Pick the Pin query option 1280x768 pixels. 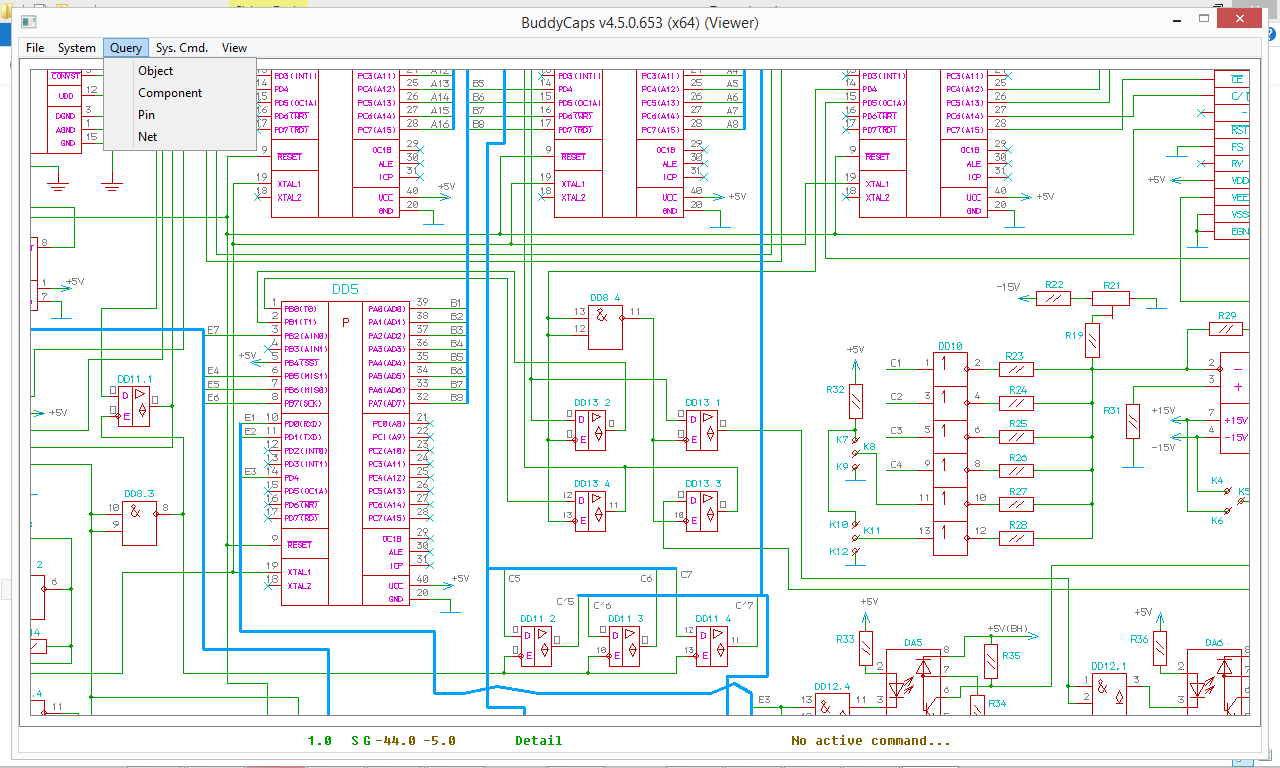point(147,115)
